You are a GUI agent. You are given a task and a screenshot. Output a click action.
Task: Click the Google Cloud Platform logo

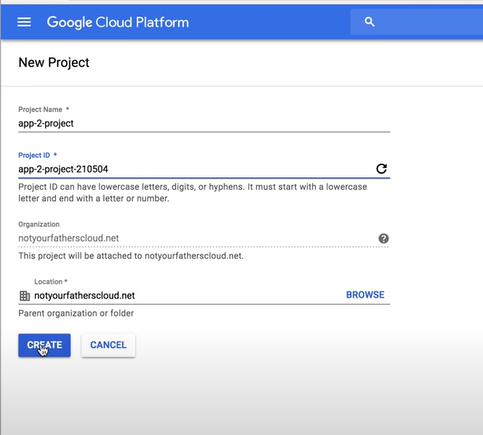(118, 22)
